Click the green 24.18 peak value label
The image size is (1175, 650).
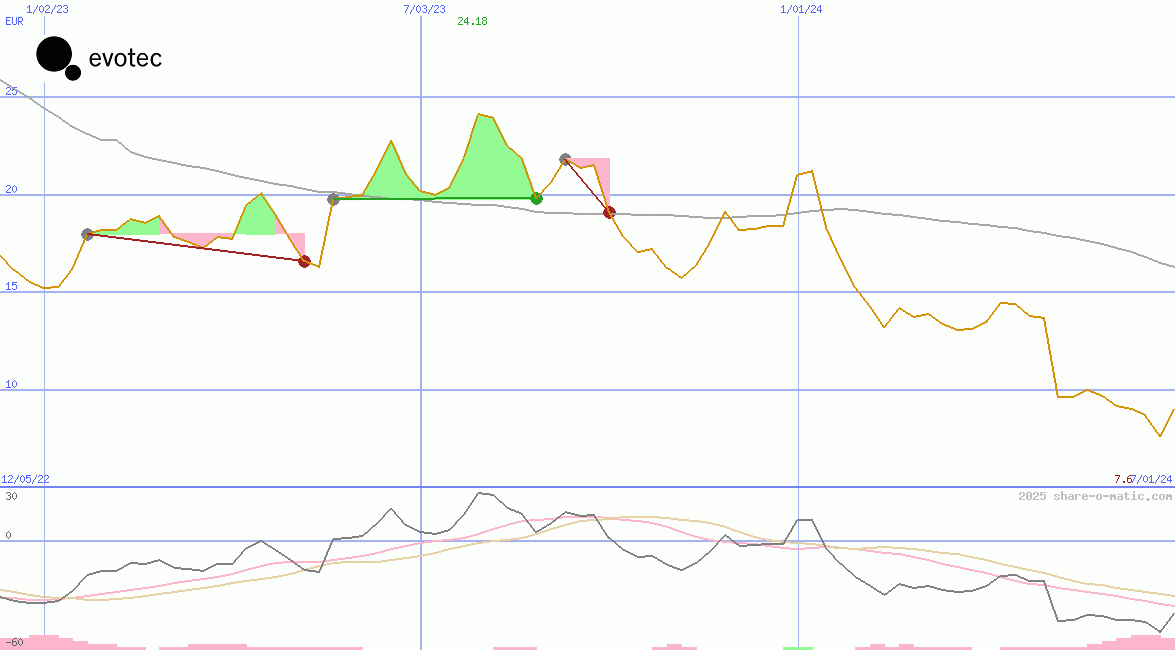point(472,21)
